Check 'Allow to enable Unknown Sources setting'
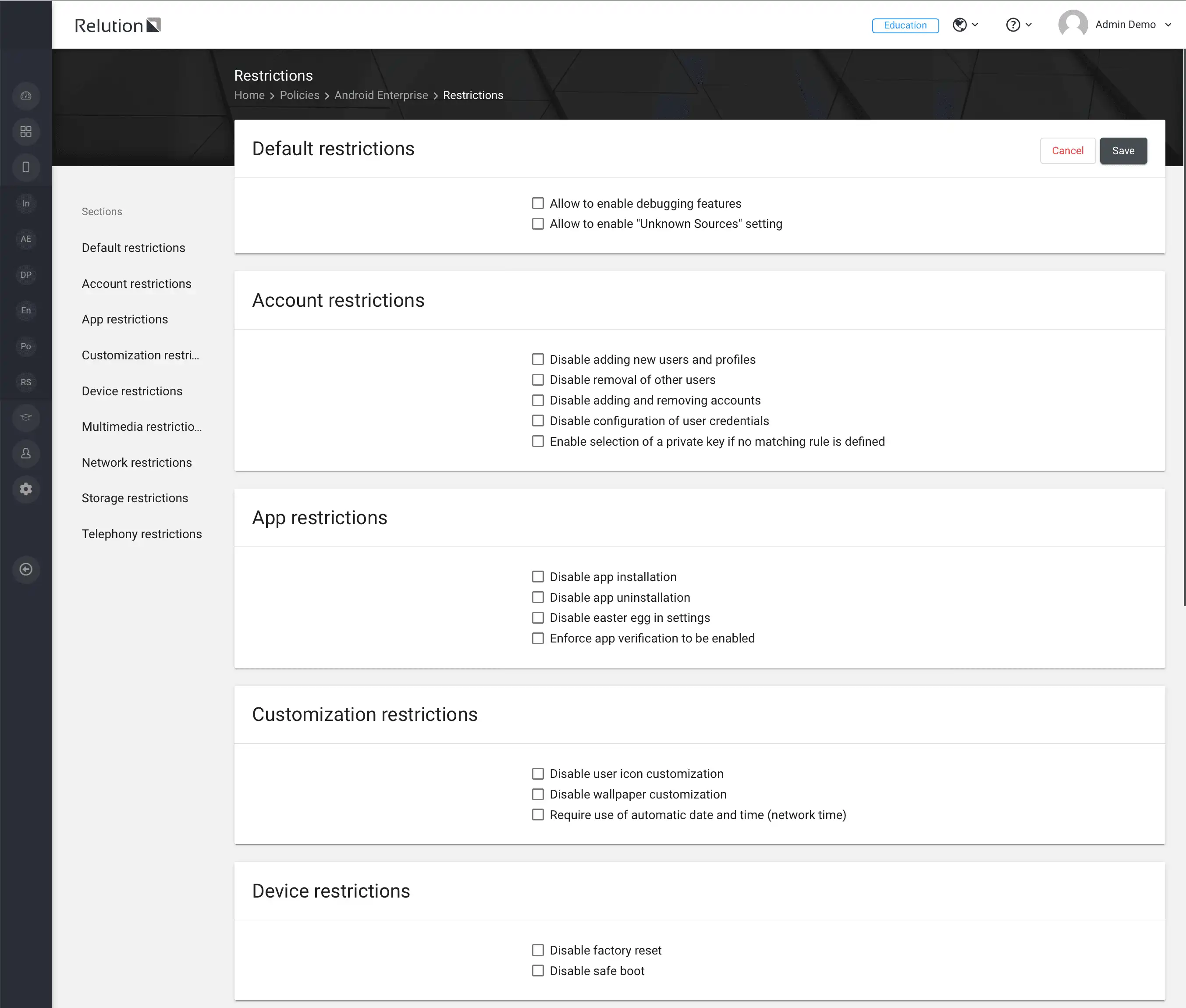The height and width of the screenshot is (1008, 1186). [x=538, y=224]
